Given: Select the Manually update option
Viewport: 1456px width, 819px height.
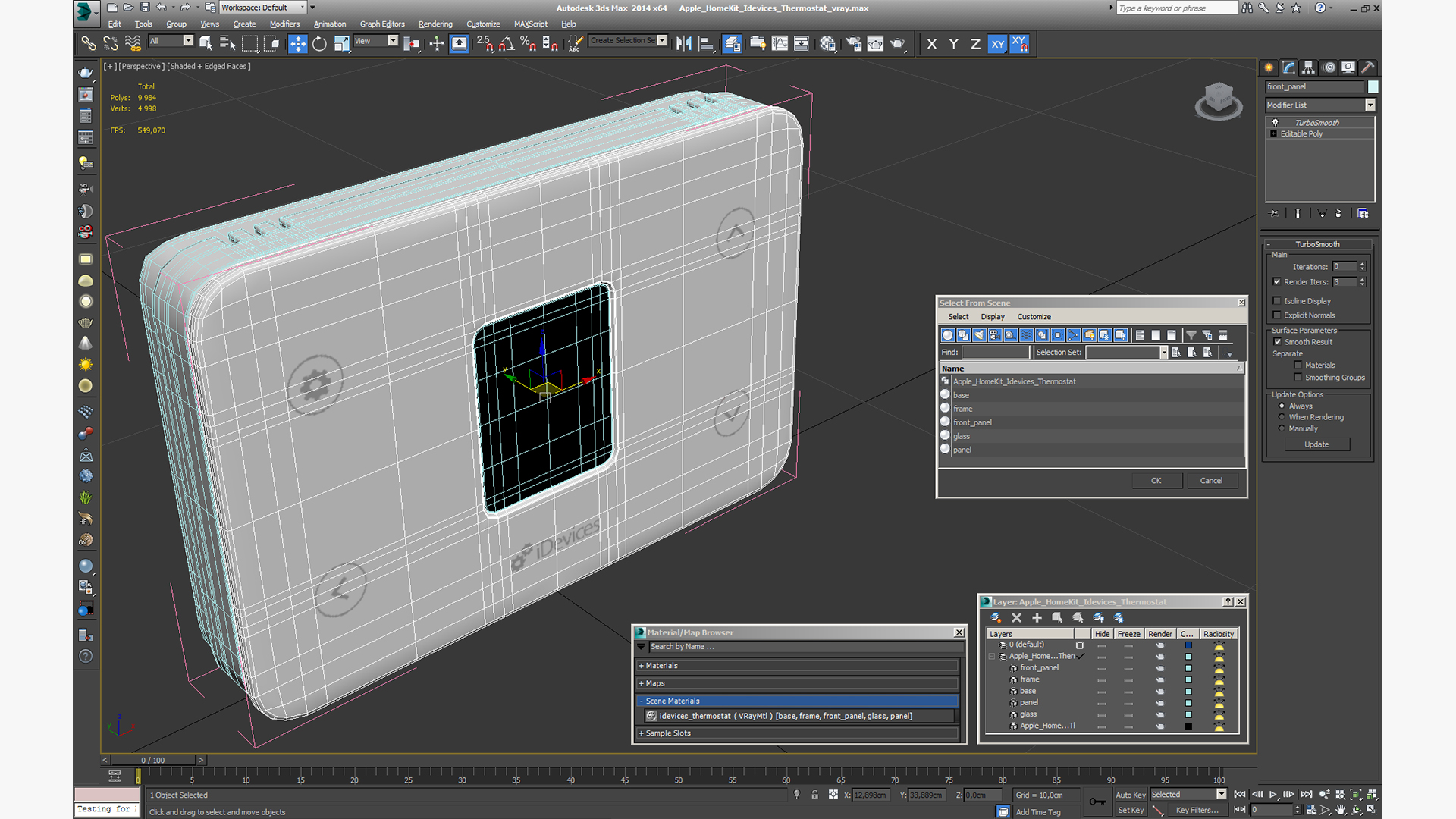Looking at the screenshot, I should (1282, 428).
